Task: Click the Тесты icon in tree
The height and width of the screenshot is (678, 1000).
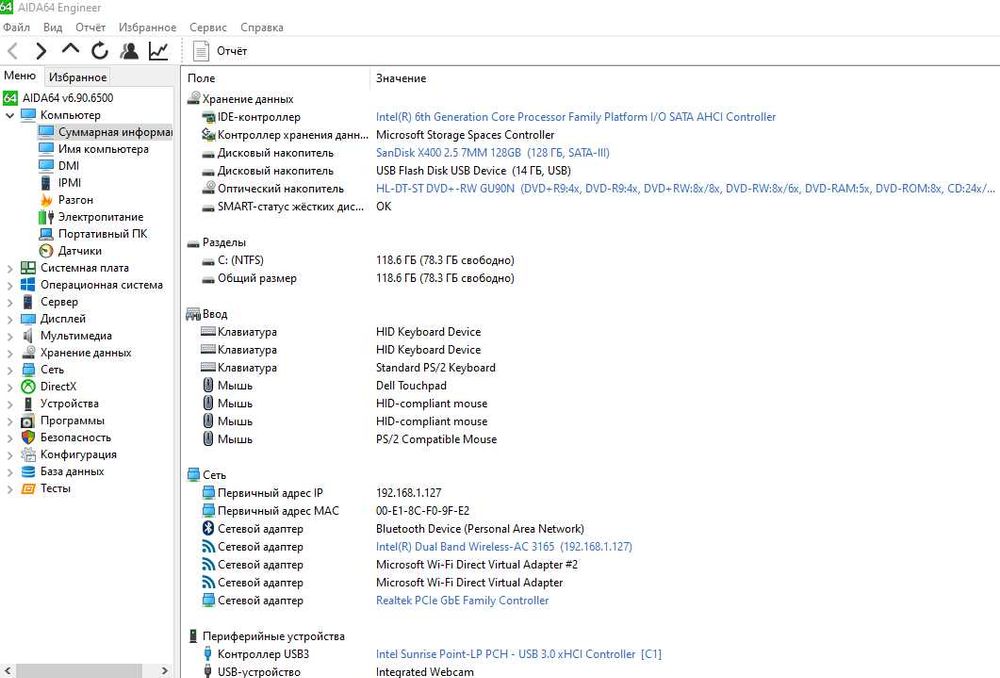Action: [28, 489]
